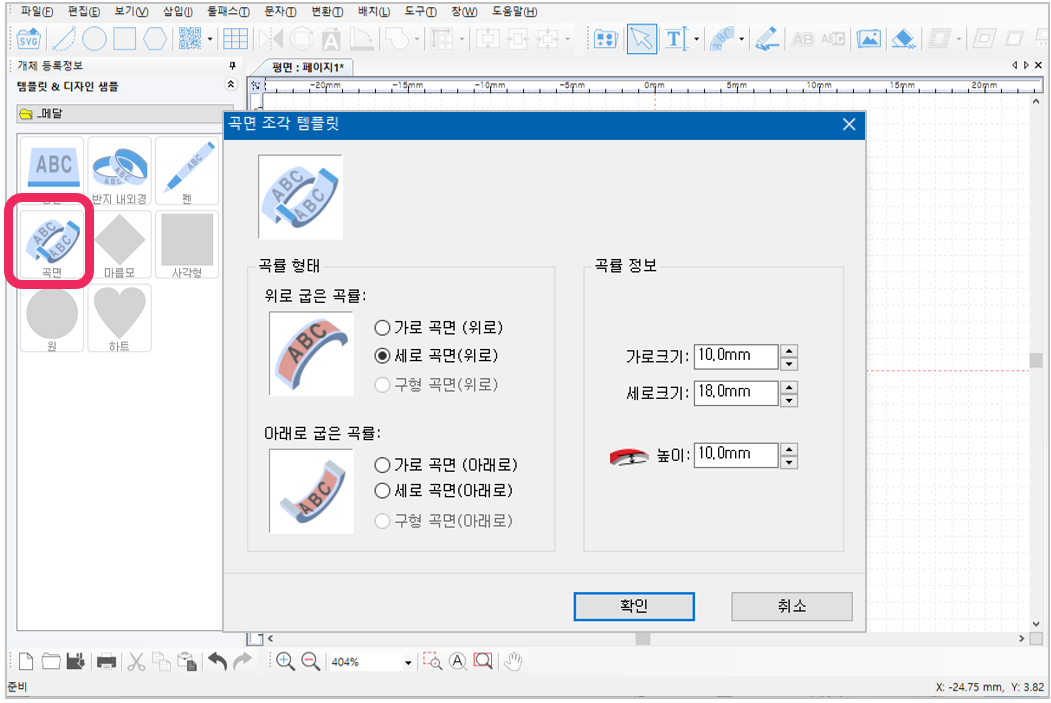Select the hand pan tool
This screenshot has height=703, width=1051.
click(513, 661)
